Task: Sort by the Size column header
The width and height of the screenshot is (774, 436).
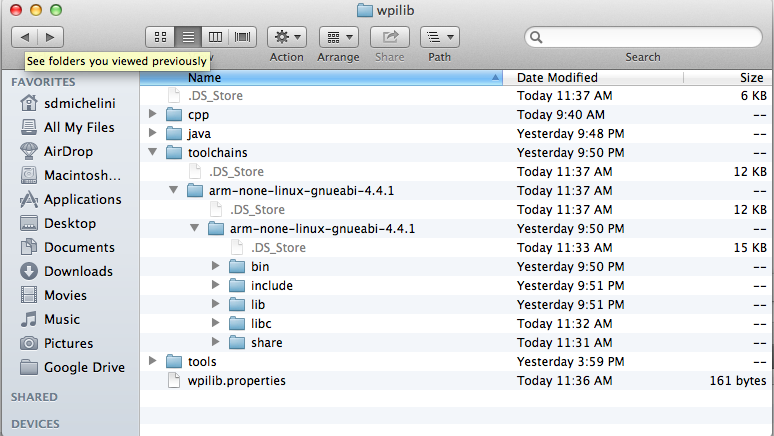Action: [751, 77]
